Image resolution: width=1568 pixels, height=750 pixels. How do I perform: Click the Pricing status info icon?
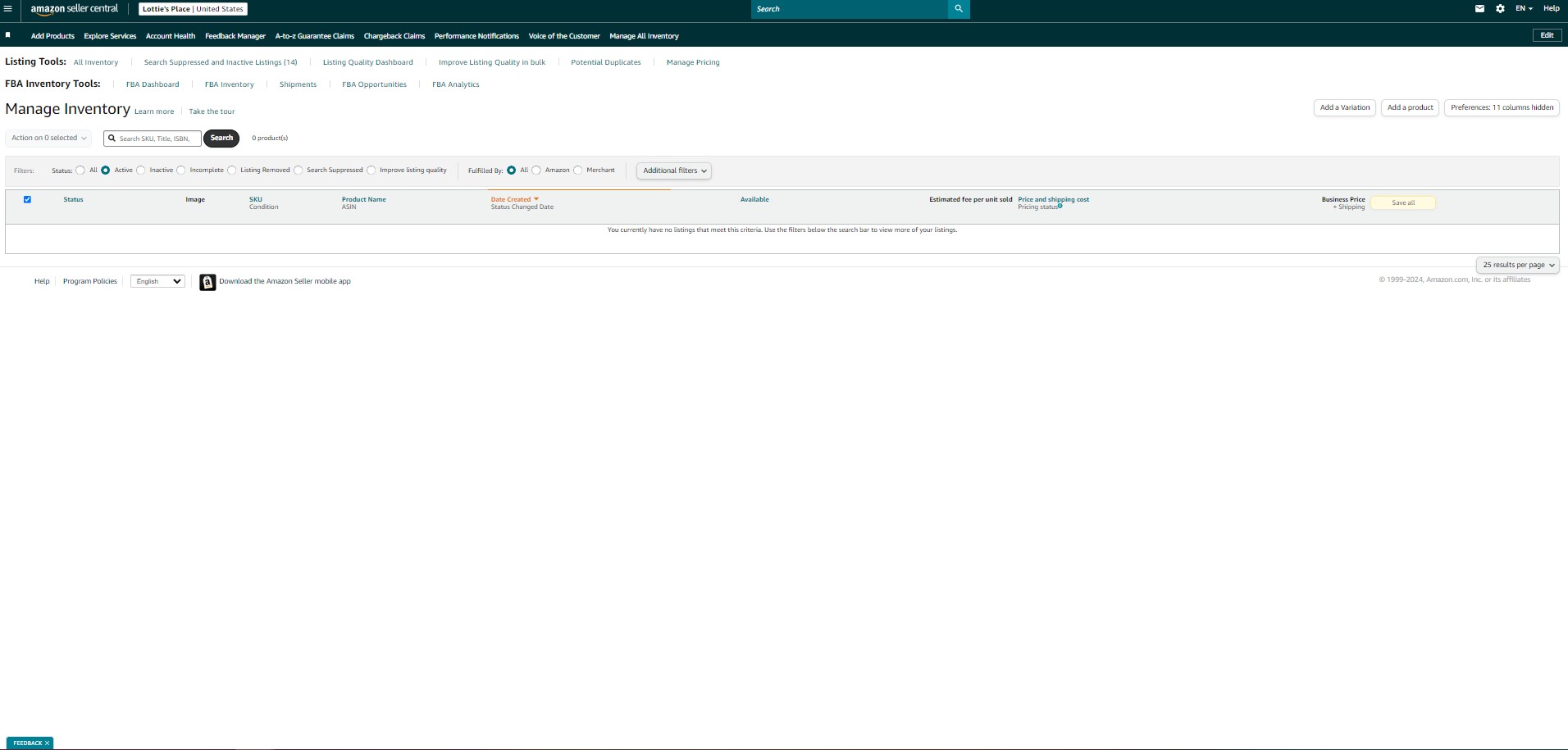[x=1060, y=206]
